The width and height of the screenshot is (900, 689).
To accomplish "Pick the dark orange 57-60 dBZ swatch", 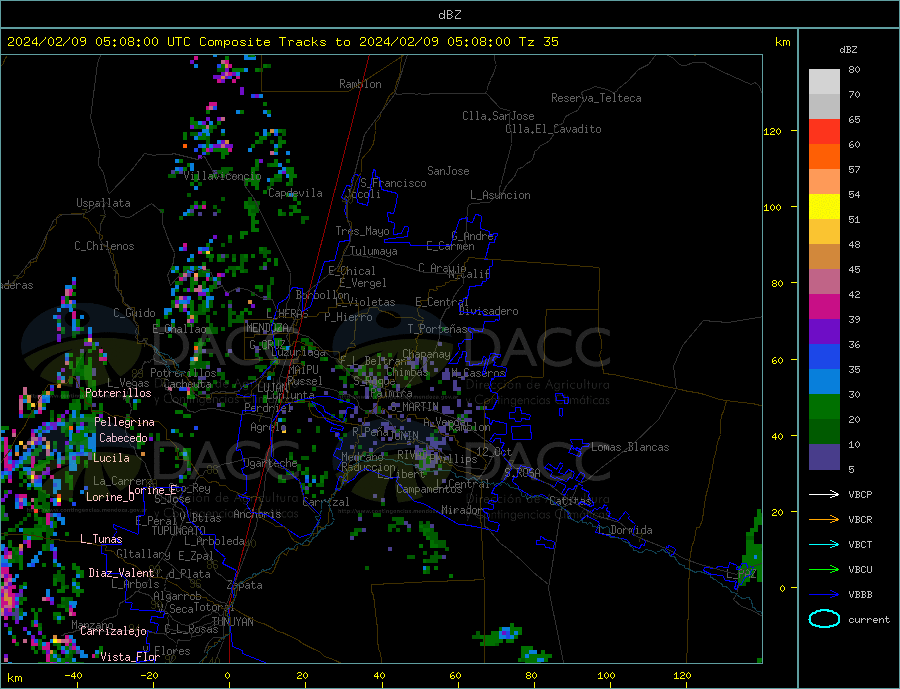I will 824,157.
